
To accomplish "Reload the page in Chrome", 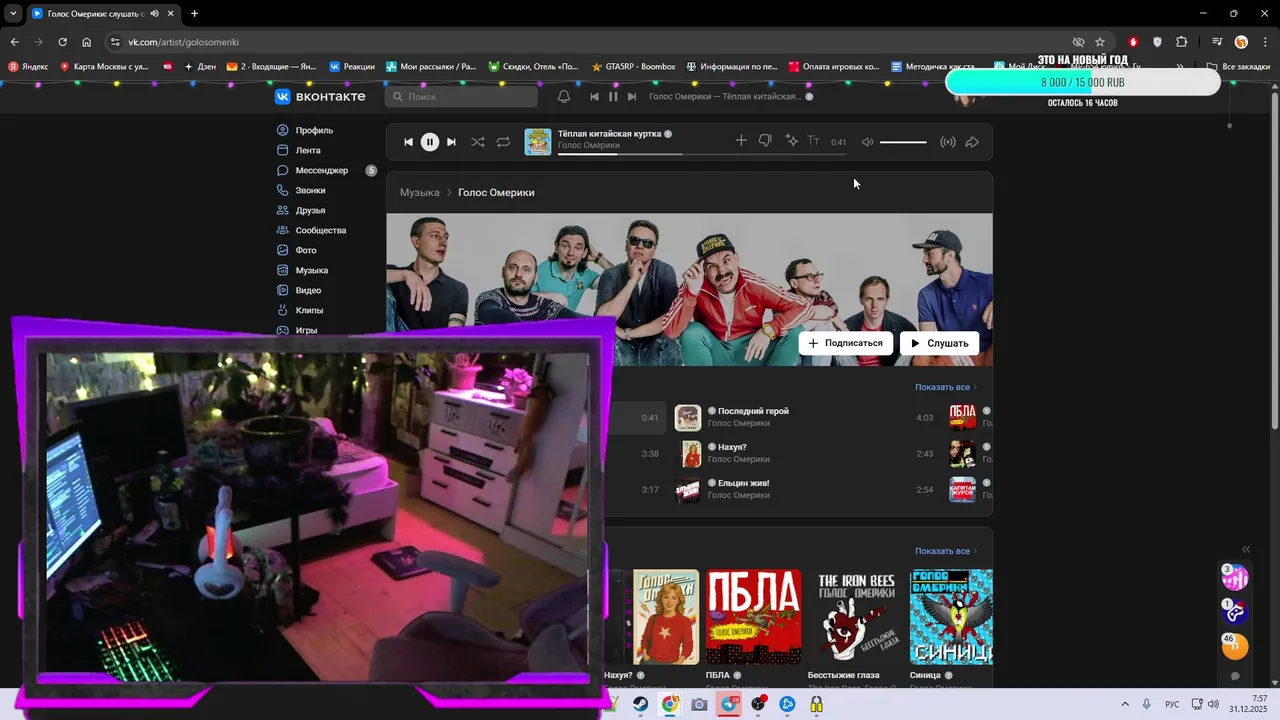I will coord(62,42).
